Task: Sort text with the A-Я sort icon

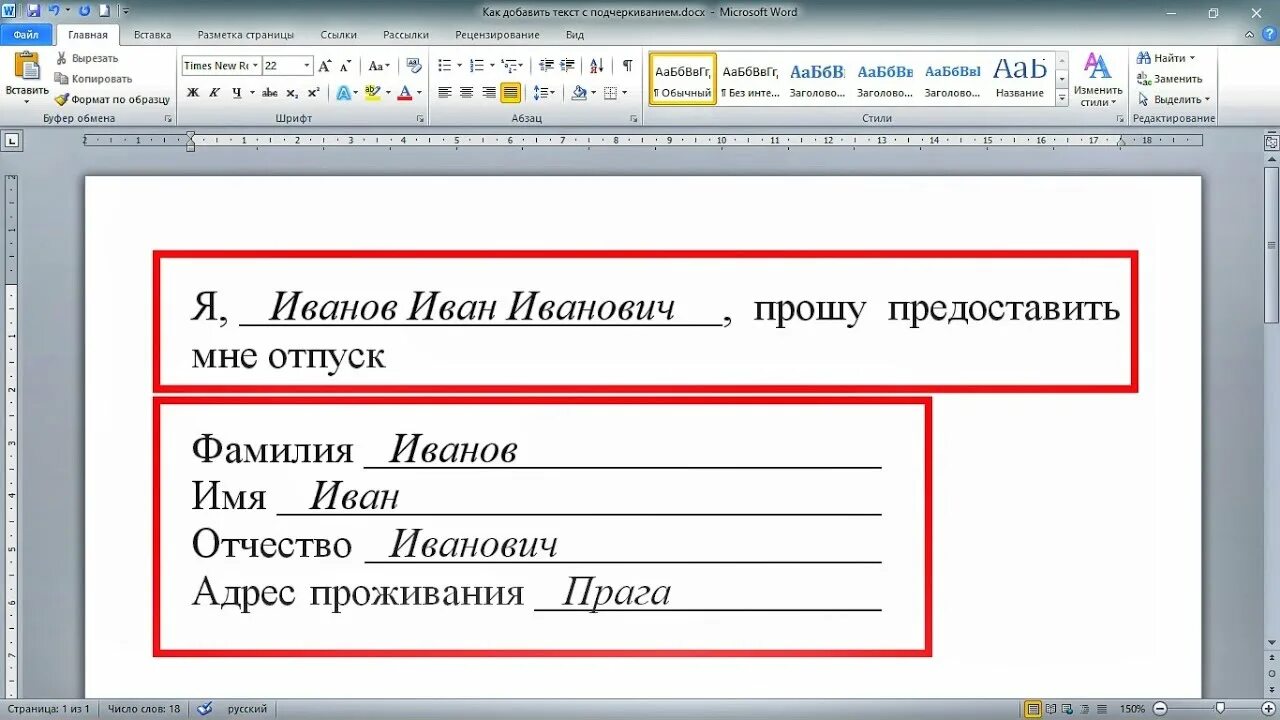Action: [597, 66]
